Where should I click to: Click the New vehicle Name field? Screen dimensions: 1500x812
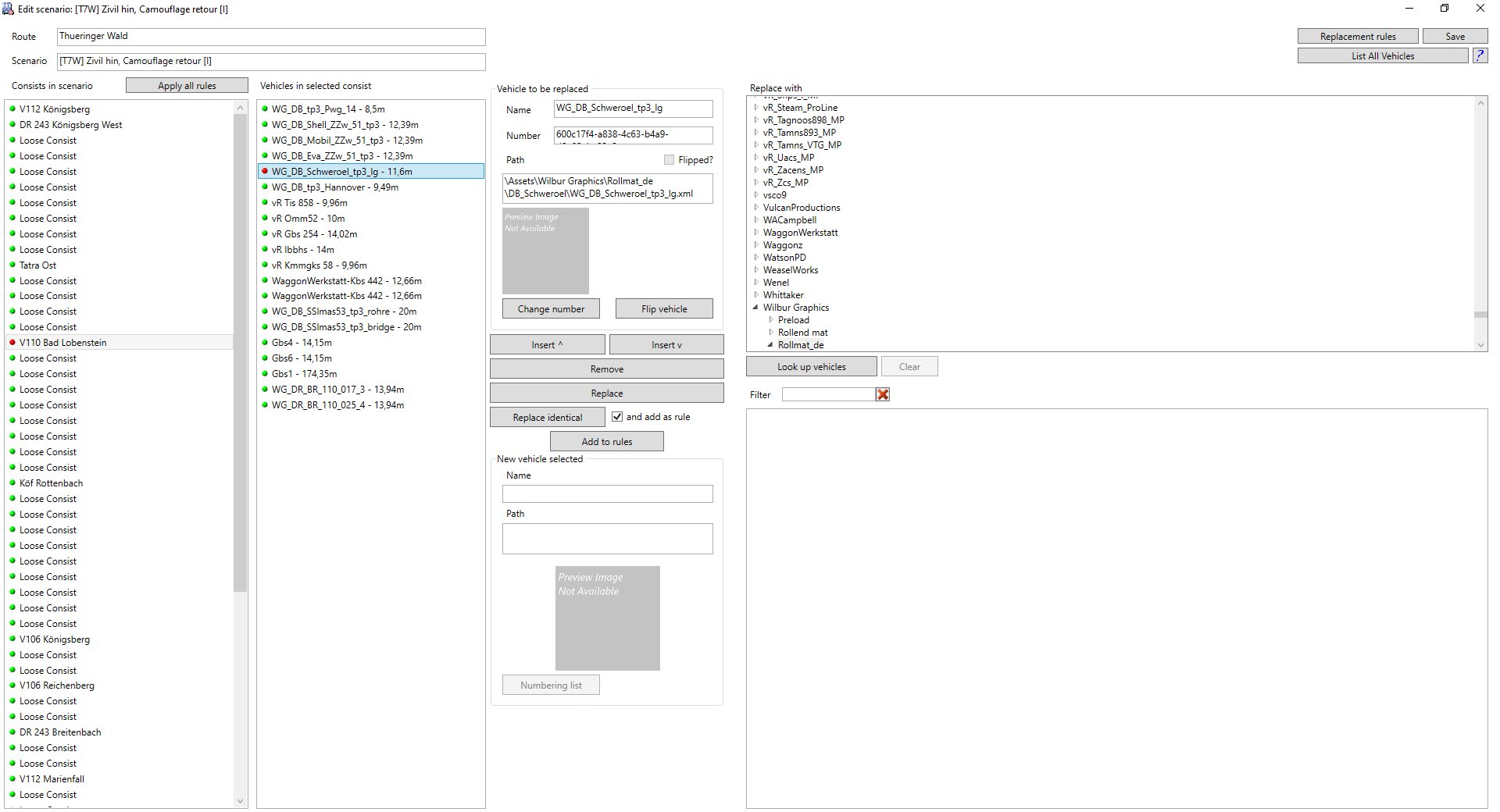click(607, 494)
